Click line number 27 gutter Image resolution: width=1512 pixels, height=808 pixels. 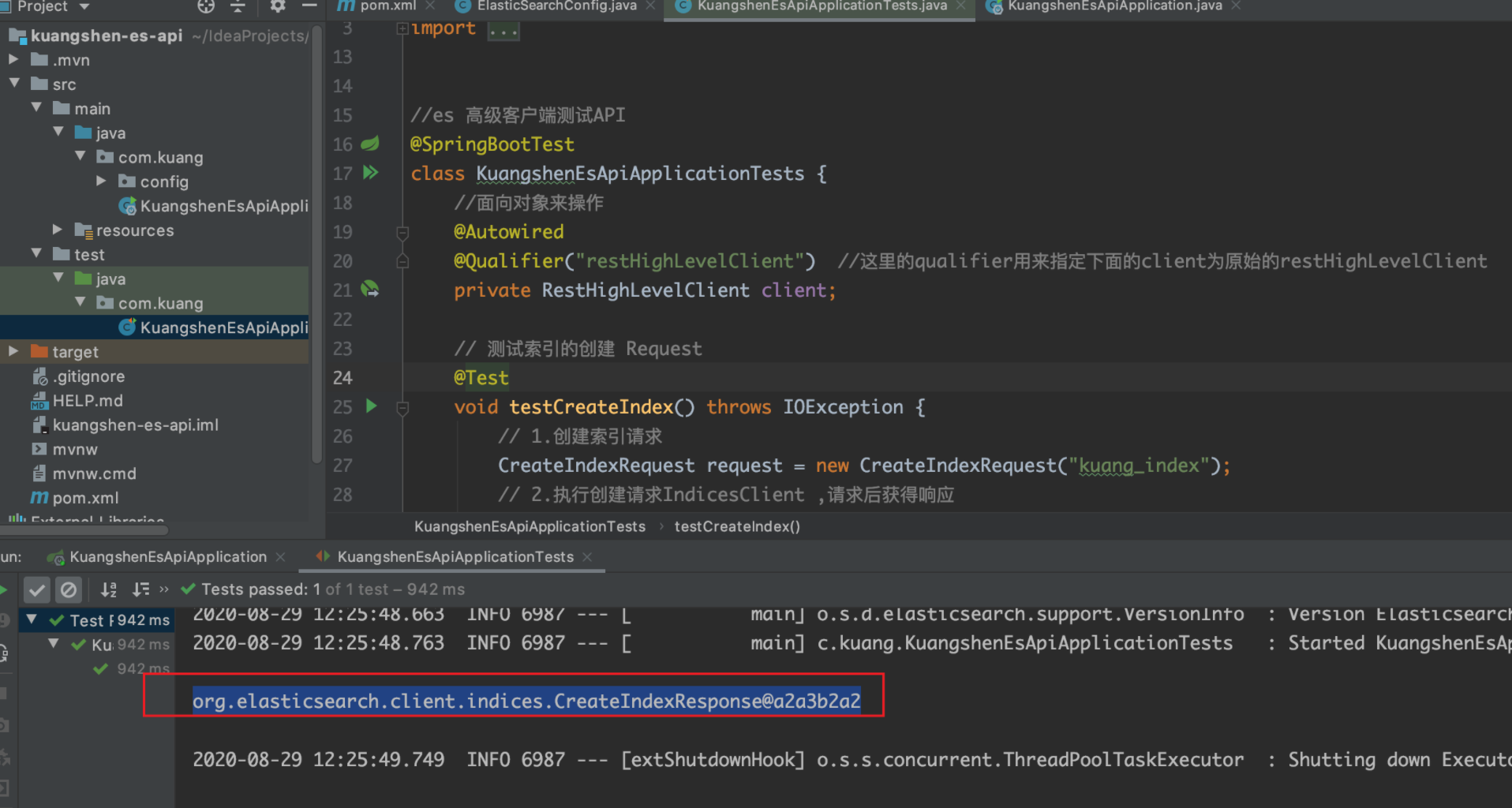tap(342, 466)
